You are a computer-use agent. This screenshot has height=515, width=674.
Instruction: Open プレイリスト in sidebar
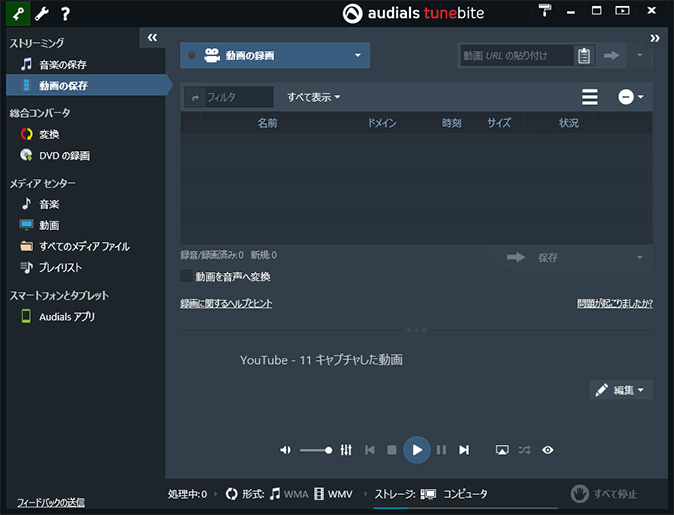(x=51, y=267)
